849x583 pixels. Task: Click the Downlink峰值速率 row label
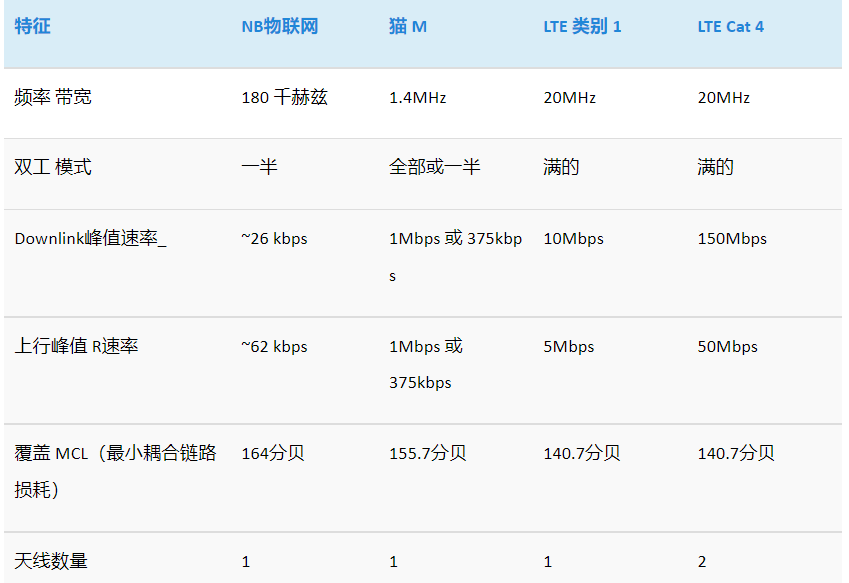point(90,239)
